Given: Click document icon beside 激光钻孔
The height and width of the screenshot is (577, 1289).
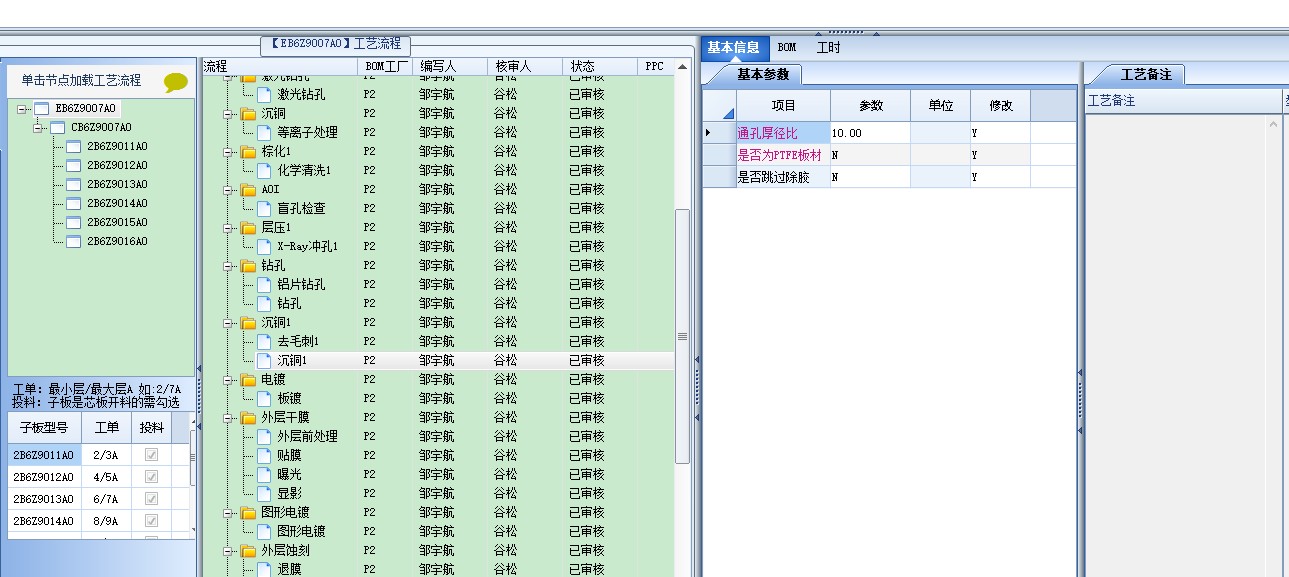Looking at the screenshot, I should coord(264,94).
